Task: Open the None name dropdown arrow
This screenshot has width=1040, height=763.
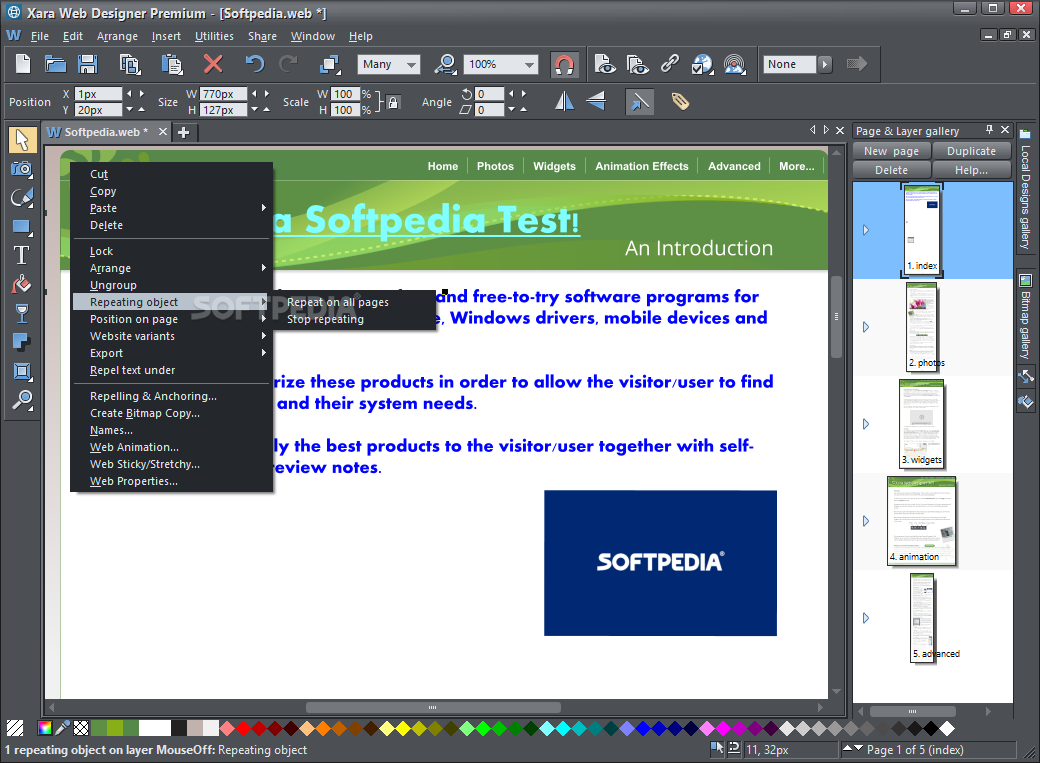Action: click(x=824, y=64)
